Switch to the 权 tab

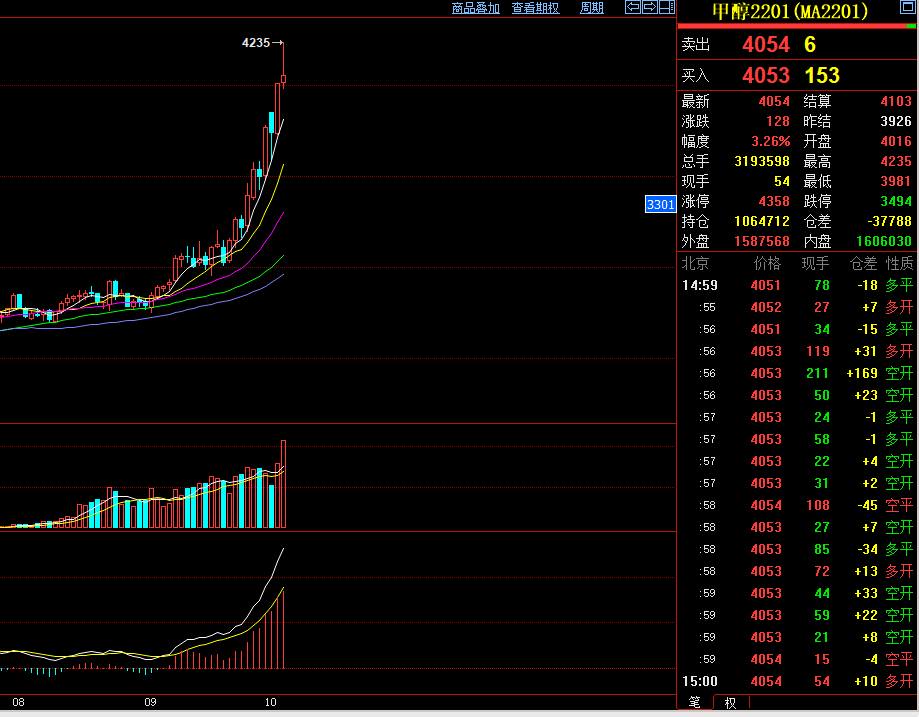(730, 703)
